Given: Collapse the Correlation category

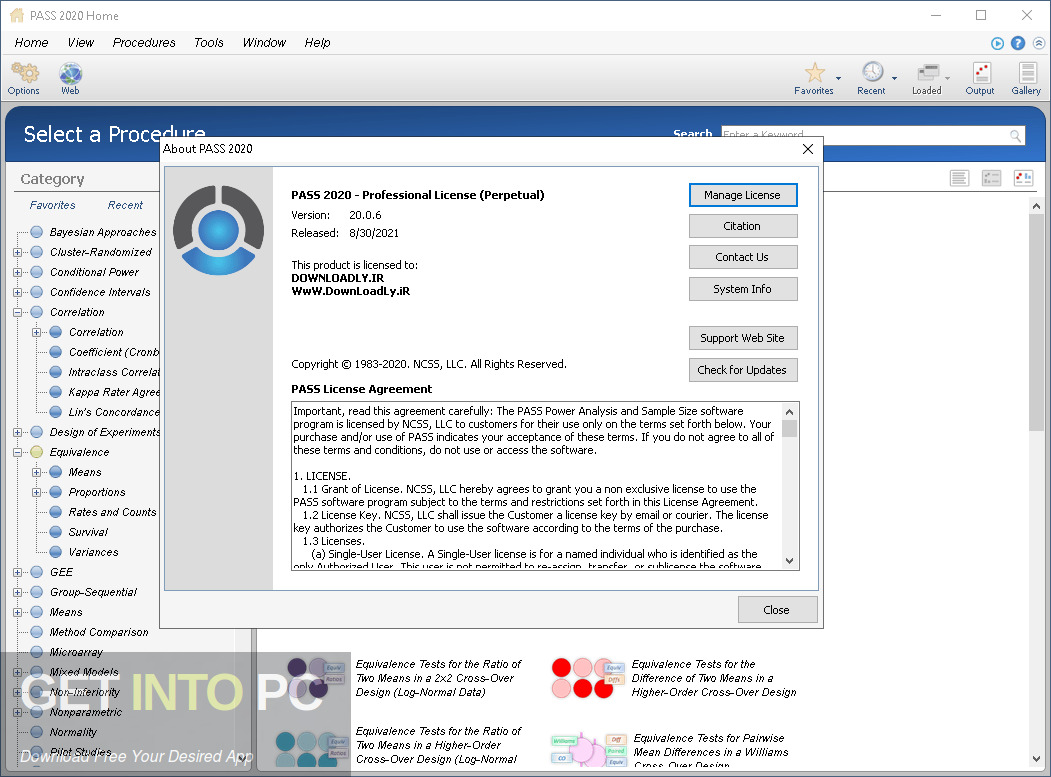Looking at the screenshot, I should coord(17,312).
